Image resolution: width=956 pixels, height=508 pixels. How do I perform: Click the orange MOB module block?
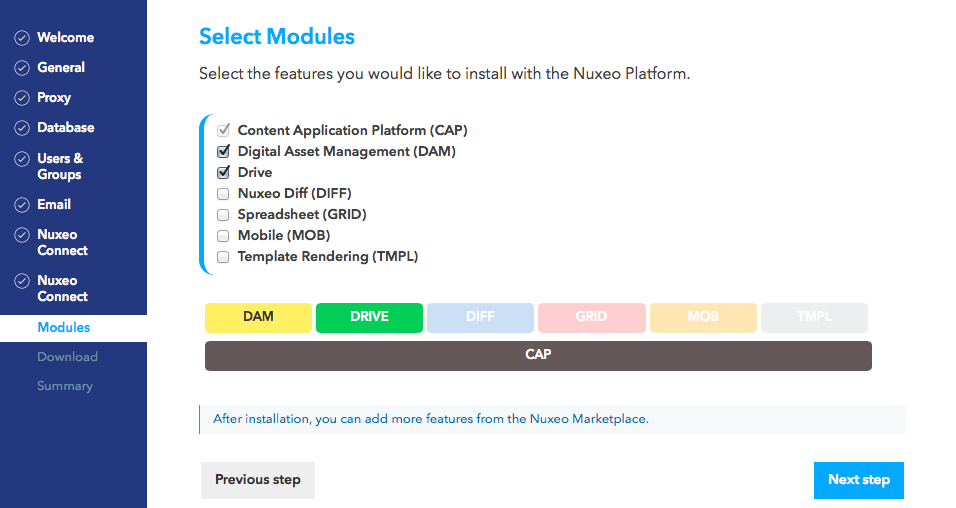(703, 318)
